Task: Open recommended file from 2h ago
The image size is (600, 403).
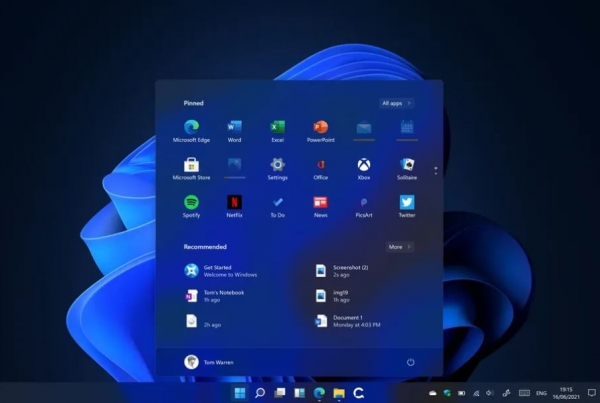Action: point(204,321)
